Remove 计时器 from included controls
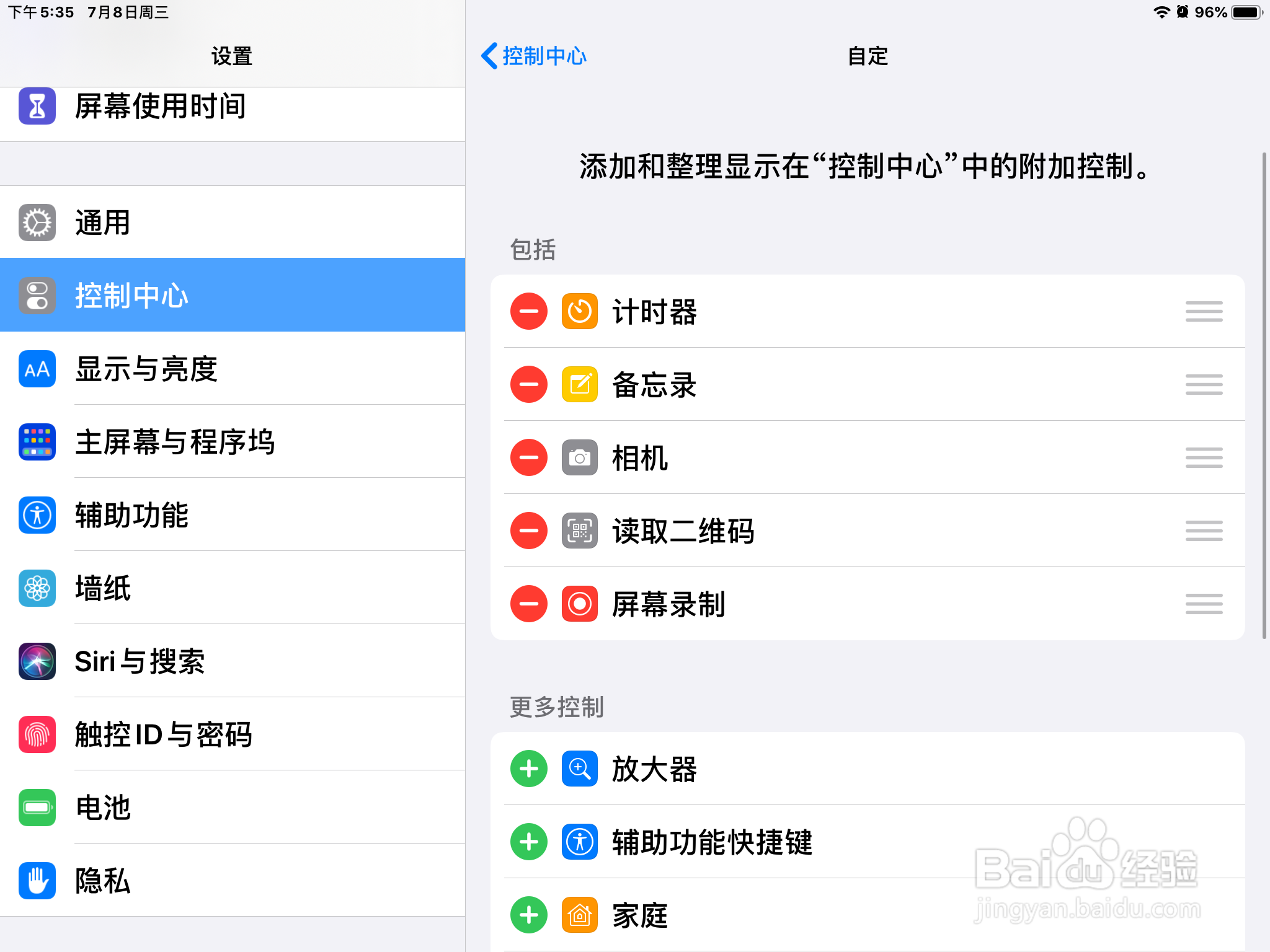1270x952 pixels. pos(528,312)
